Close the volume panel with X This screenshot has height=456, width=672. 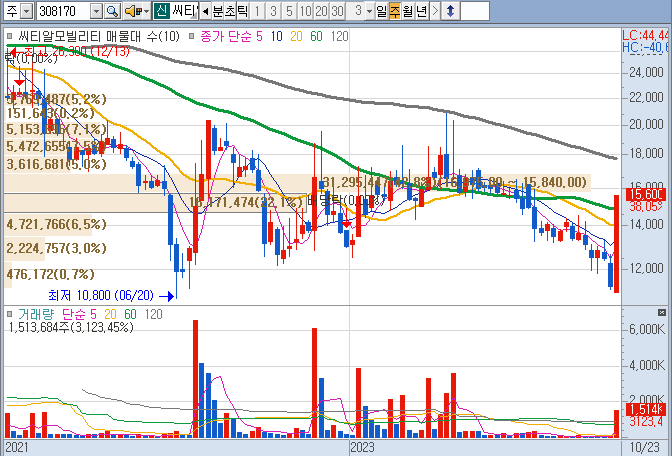[662, 312]
